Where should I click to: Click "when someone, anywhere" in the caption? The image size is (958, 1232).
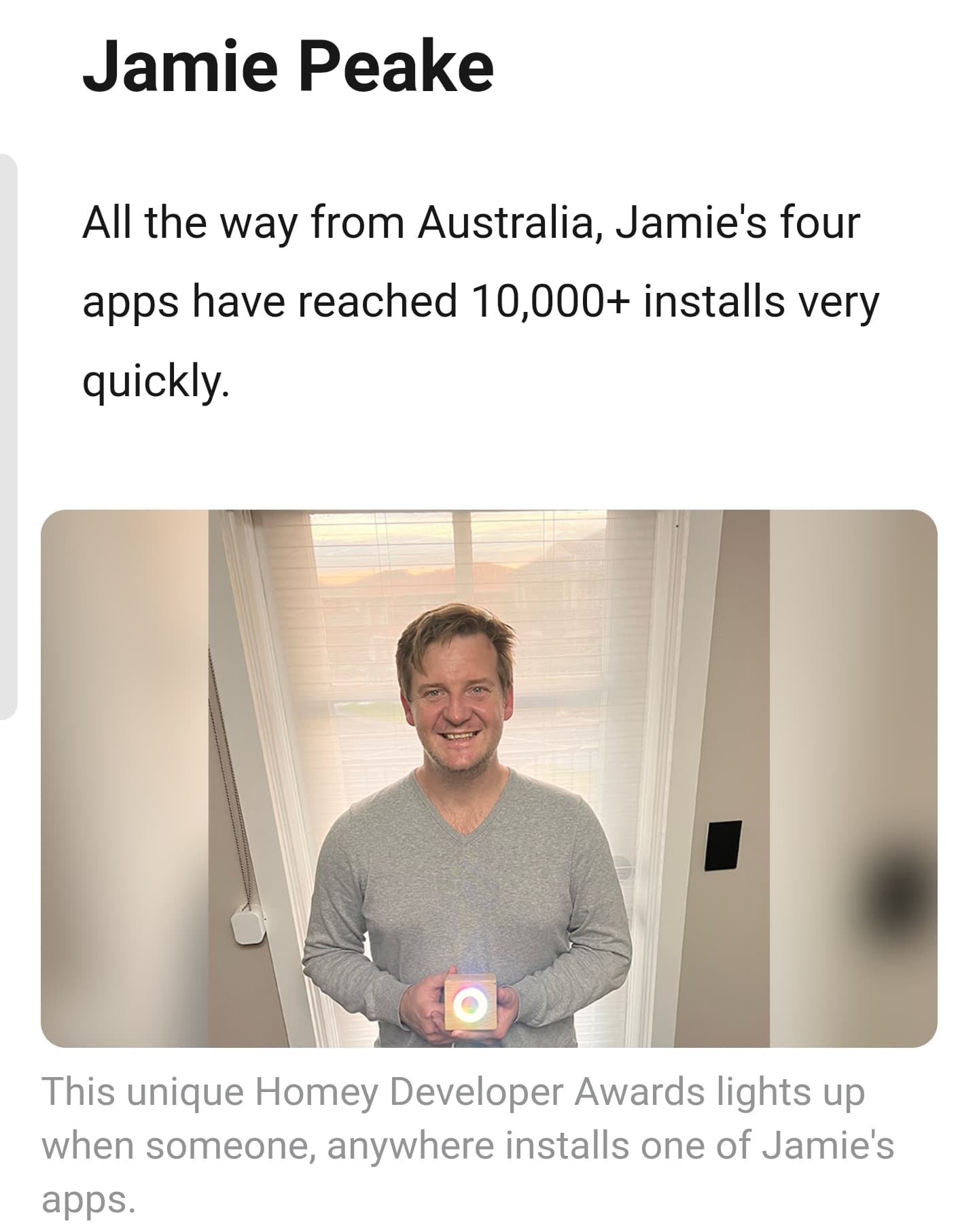(x=267, y=1146)
